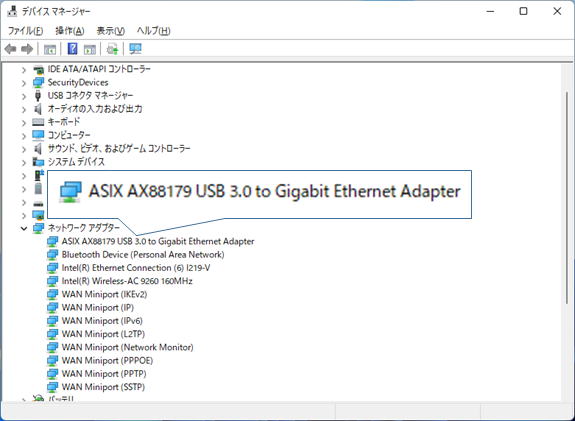
Task: Expand the キーボード category
Action: click(x=24, y=122)
